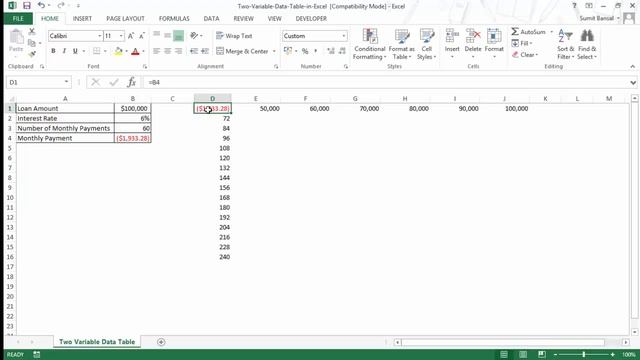Decrease decimal places
The image size is (640, 360).
click(342, 51)
